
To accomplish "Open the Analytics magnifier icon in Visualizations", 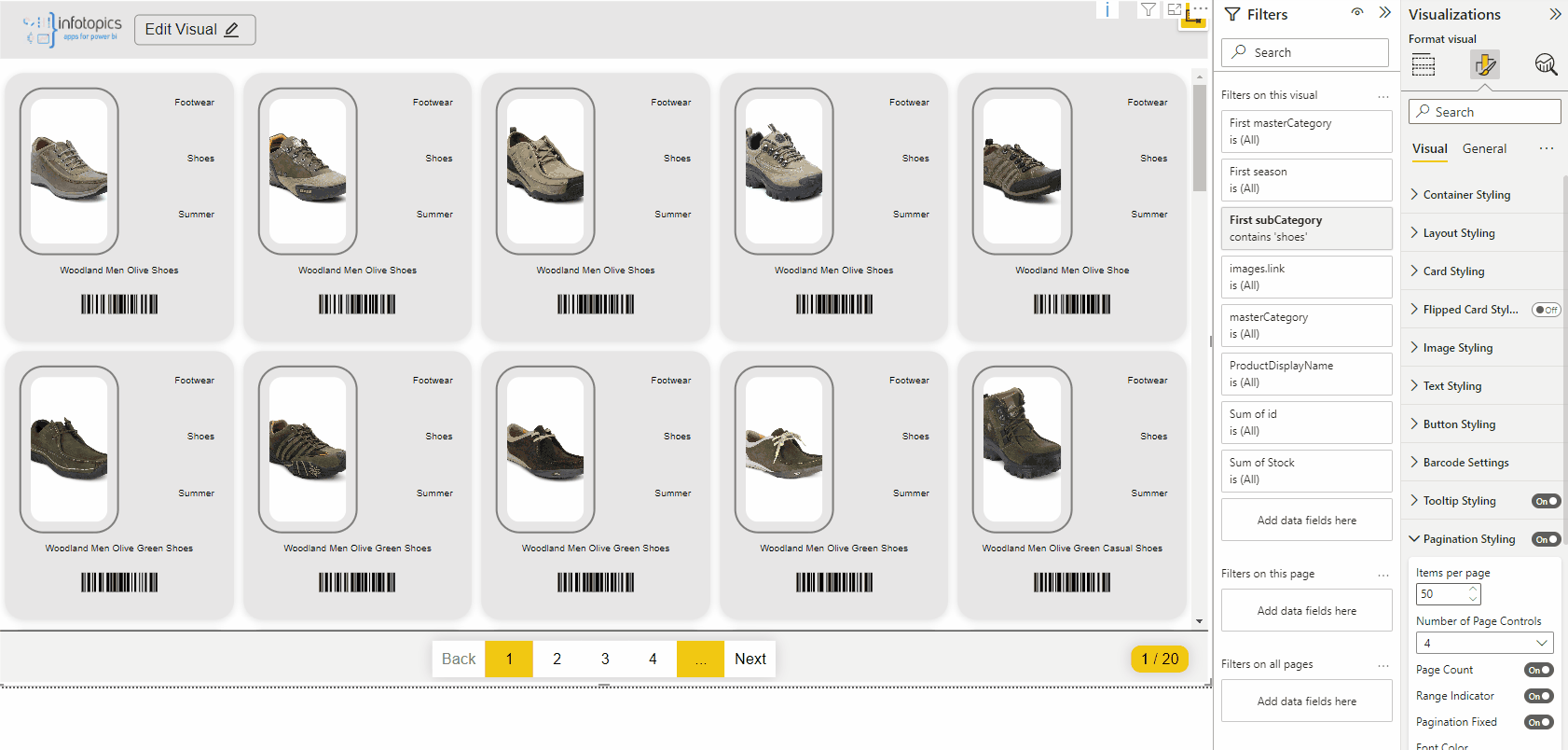I will pyautogui.click(x=1545, y=64).
